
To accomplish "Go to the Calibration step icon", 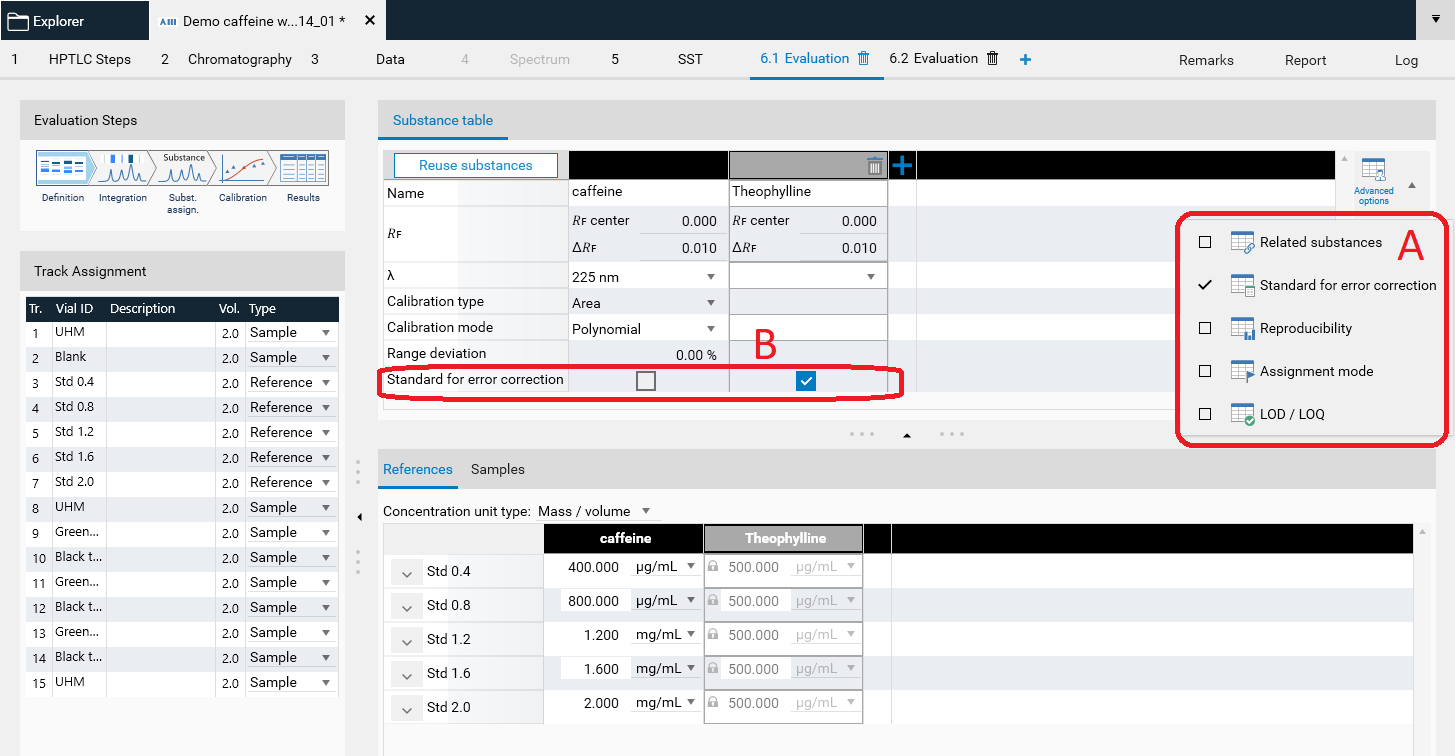I will [243, 169].
